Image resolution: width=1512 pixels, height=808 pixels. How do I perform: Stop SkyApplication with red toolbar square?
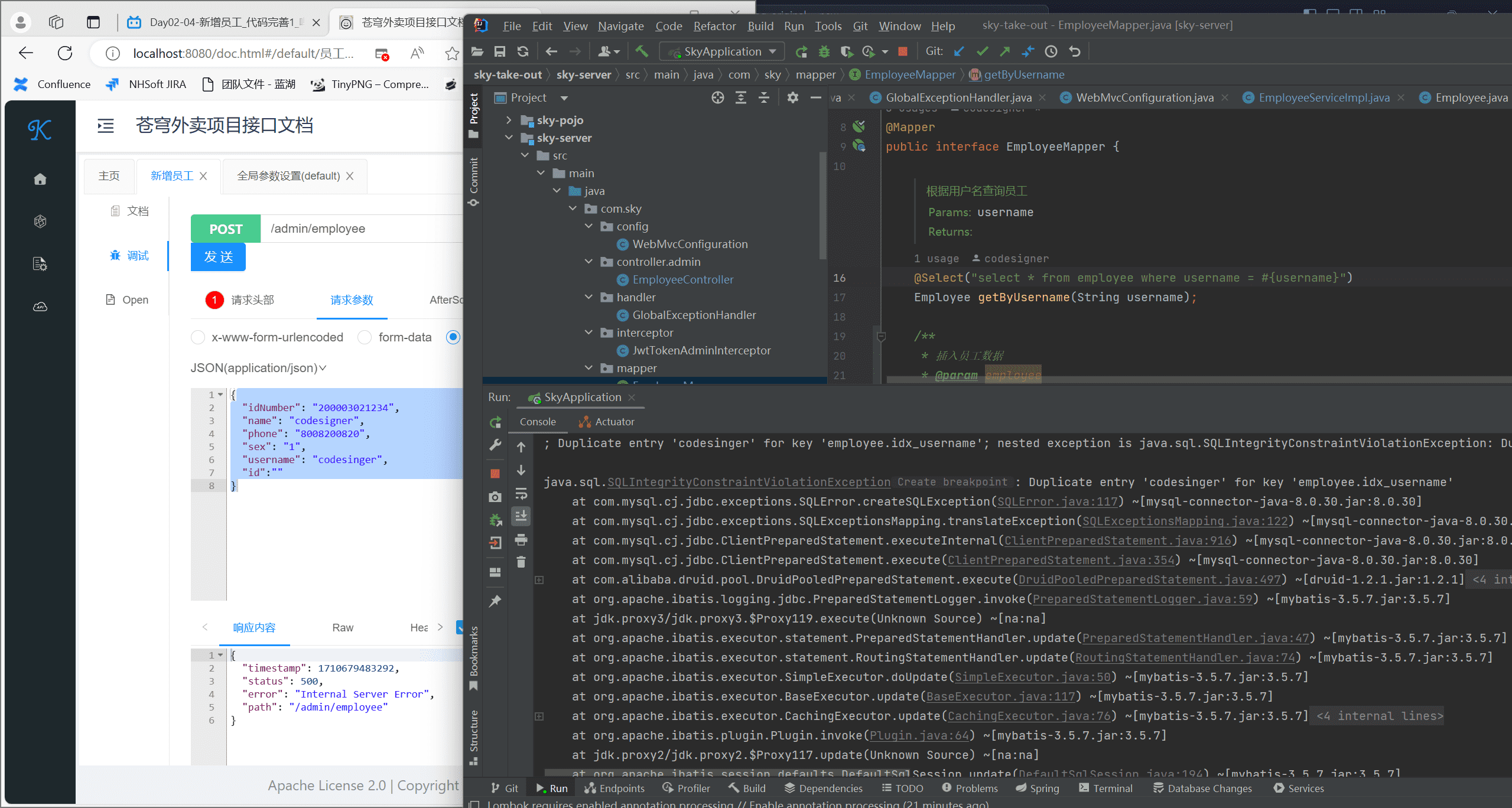(902, 52)
